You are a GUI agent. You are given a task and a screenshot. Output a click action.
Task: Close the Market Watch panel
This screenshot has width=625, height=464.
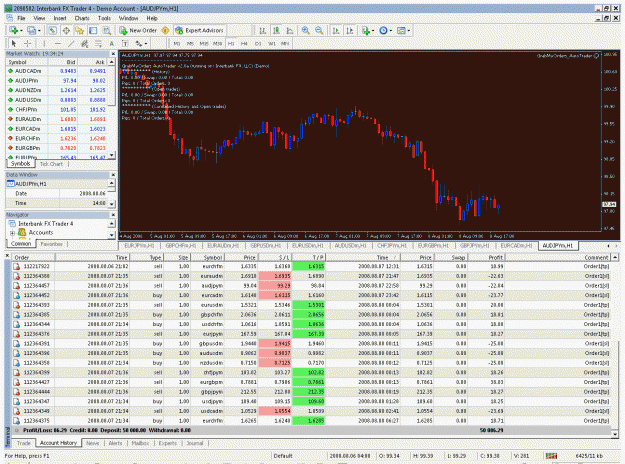coord(113,53)
